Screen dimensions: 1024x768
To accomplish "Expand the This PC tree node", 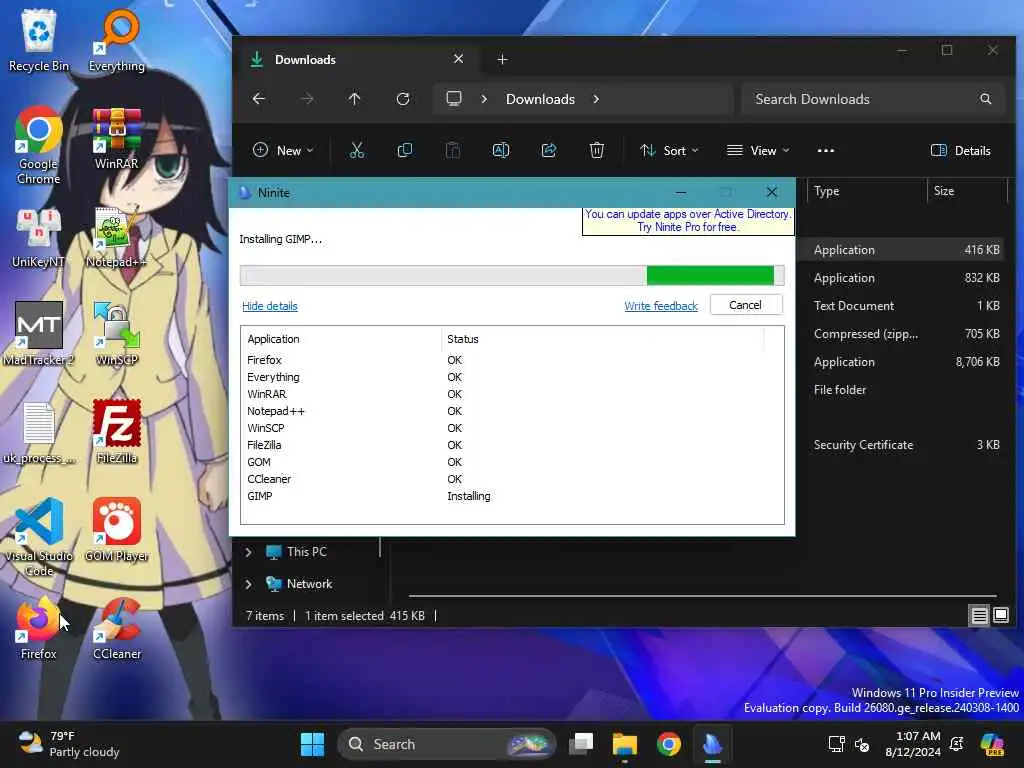I will pyautogui.click(x=248, y=552).
